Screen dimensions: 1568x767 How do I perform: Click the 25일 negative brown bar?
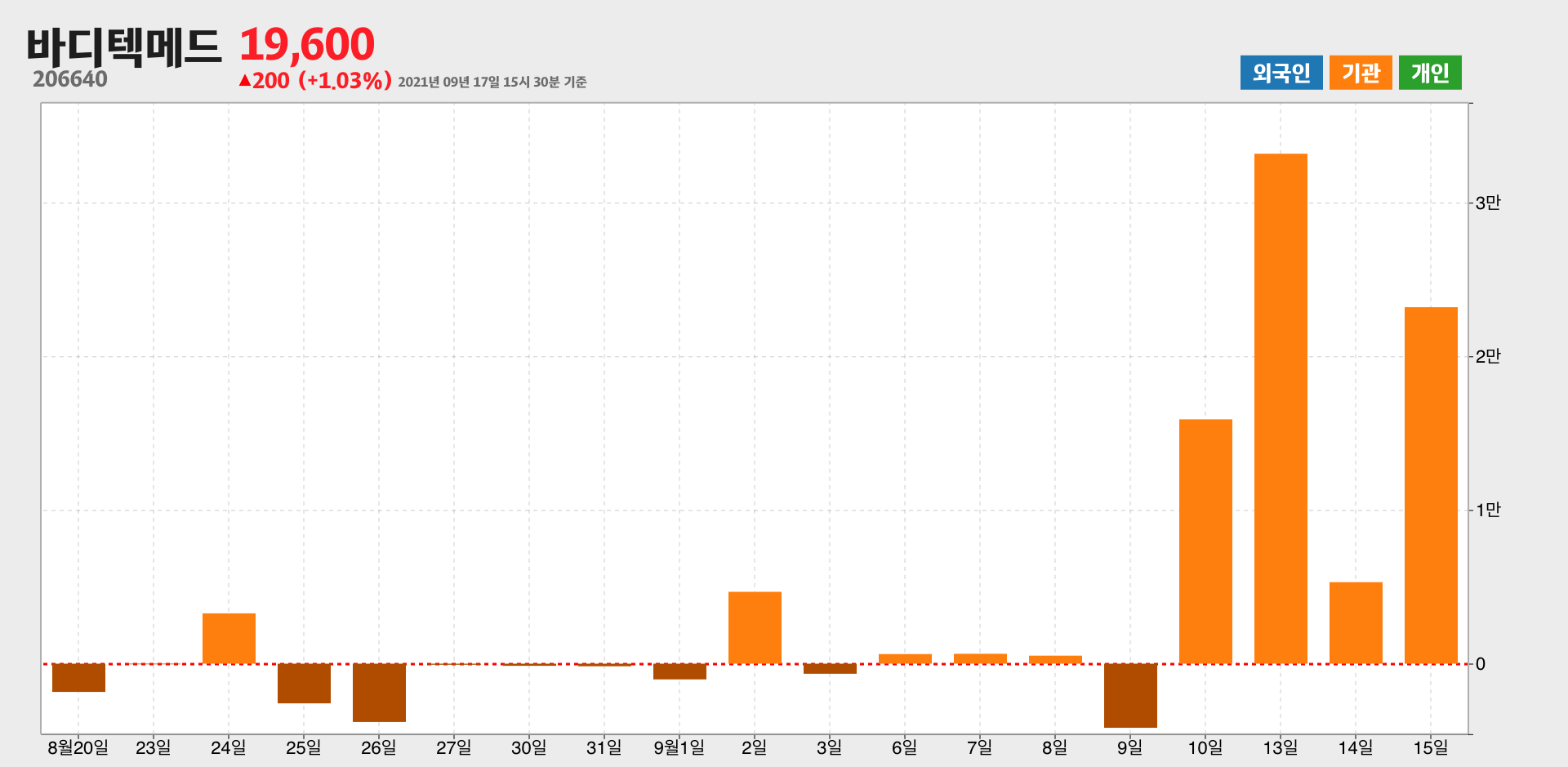point(304,684)
